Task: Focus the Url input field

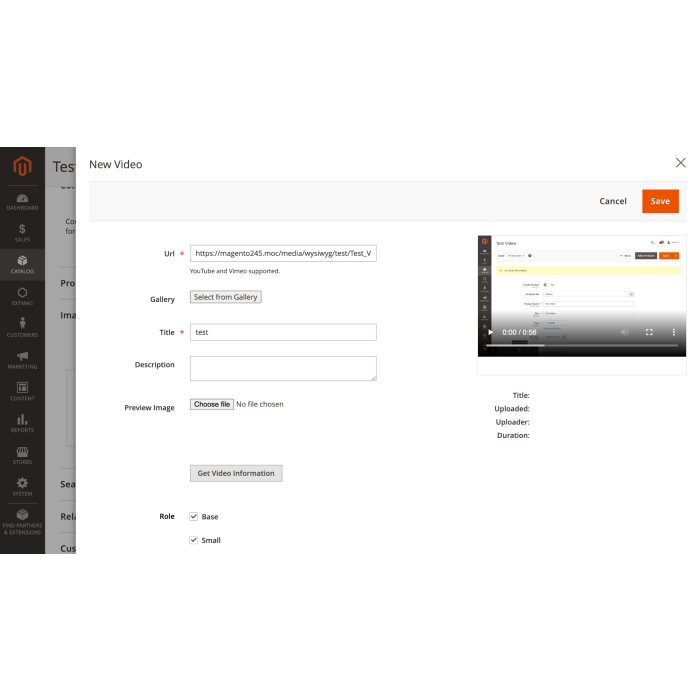Action: 283,253
